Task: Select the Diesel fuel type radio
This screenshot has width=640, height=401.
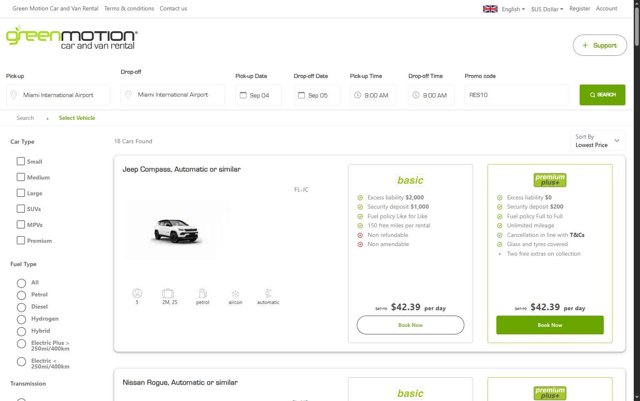Action: (21, 307)
